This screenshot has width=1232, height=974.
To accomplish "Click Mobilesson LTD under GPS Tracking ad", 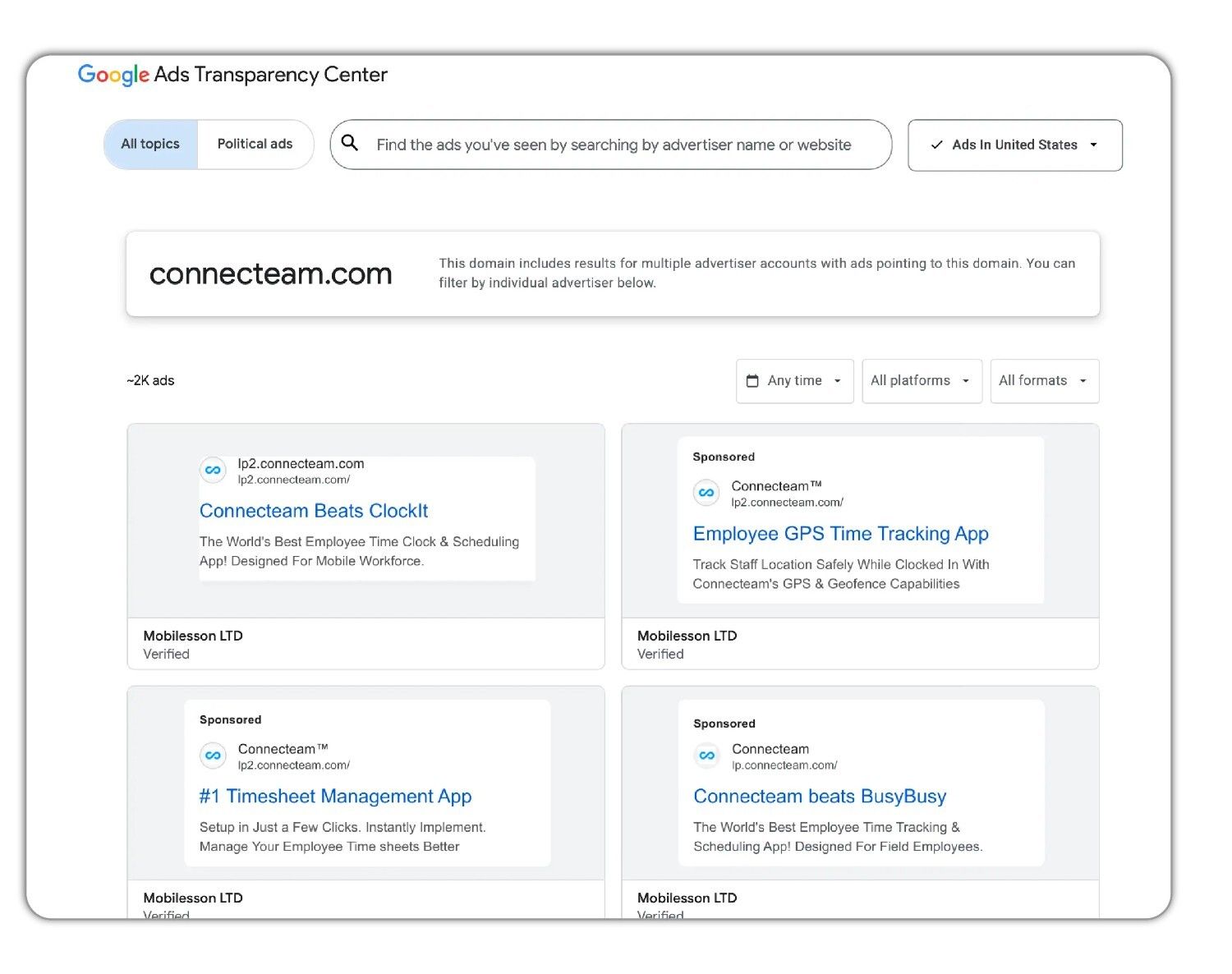I will [x=687, y=636].
